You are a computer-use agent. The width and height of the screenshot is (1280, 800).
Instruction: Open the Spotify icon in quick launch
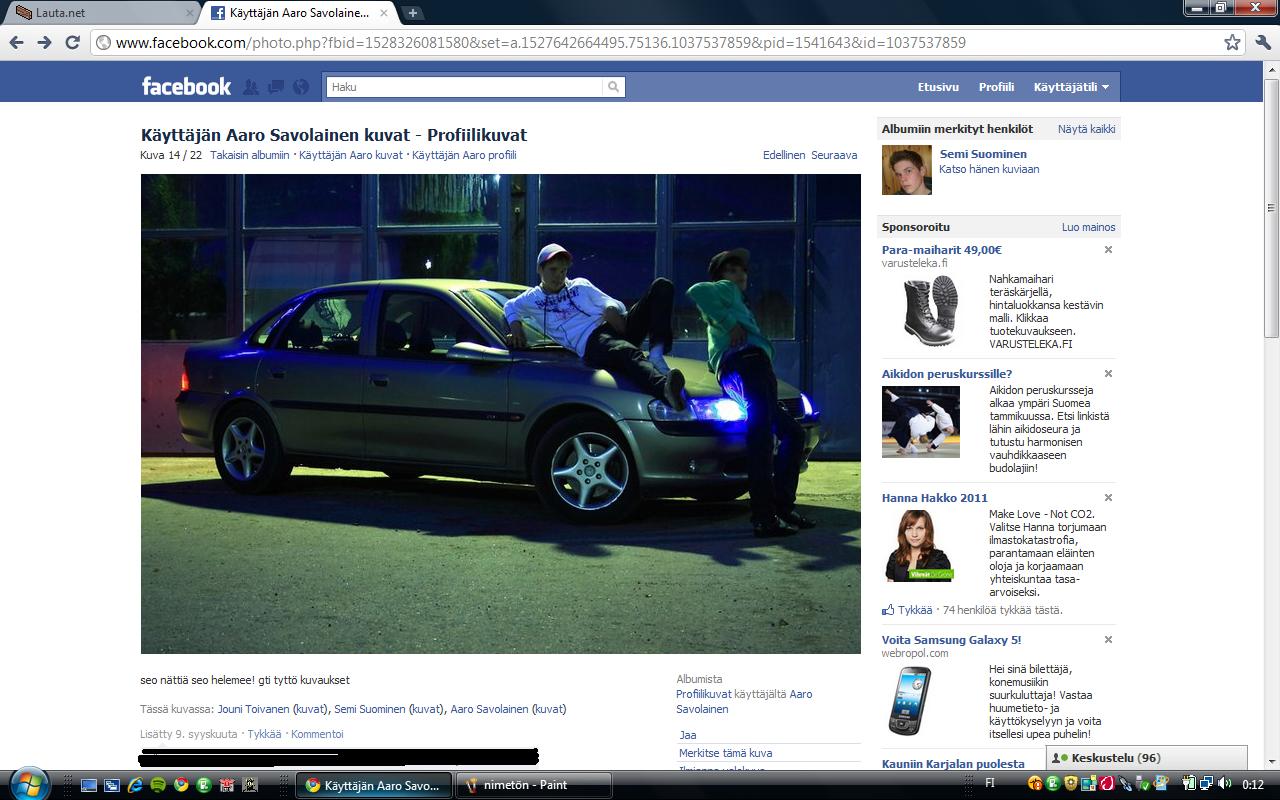coord(159,785)
